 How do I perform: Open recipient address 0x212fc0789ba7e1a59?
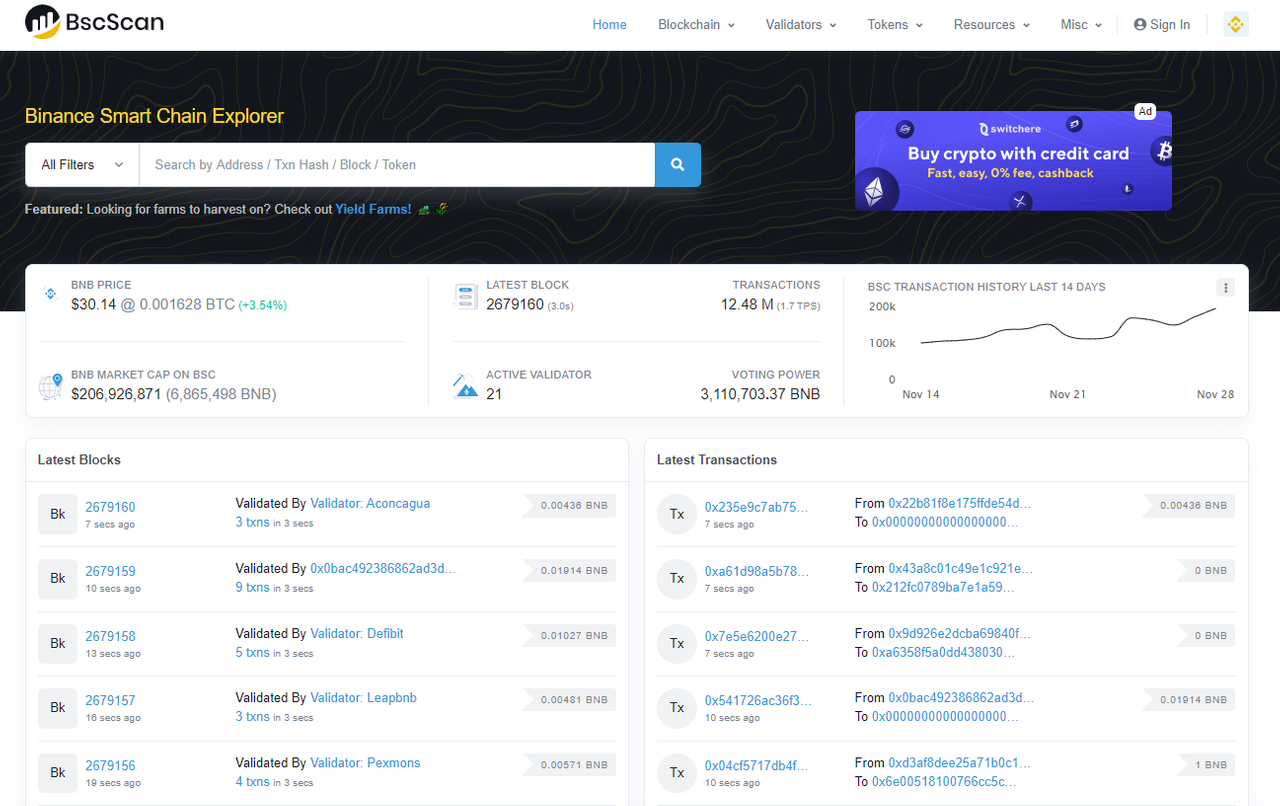[x=943, y=587]
